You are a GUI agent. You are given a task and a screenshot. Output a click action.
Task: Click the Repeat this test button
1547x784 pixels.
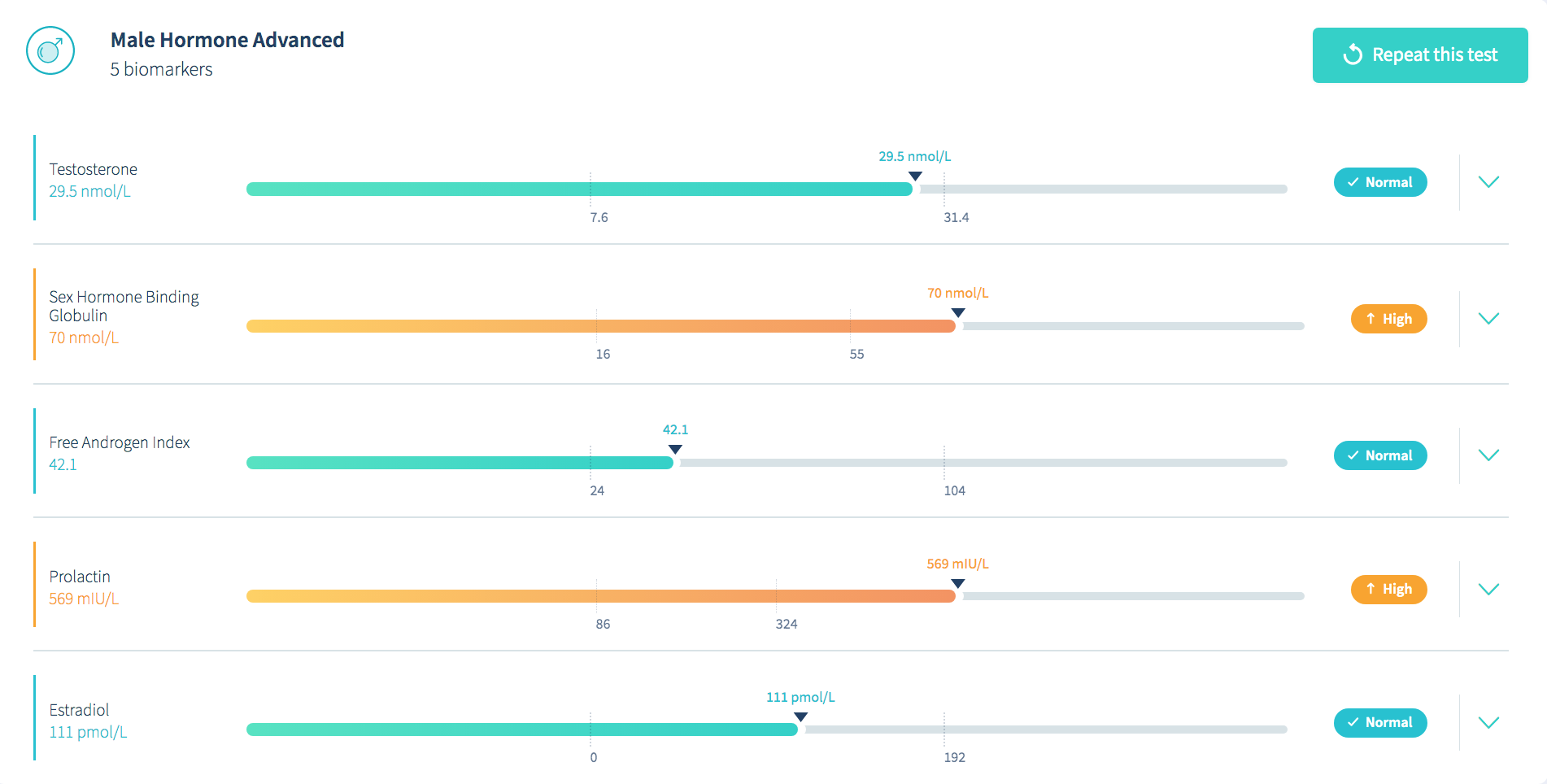[x=1419, y=55]
